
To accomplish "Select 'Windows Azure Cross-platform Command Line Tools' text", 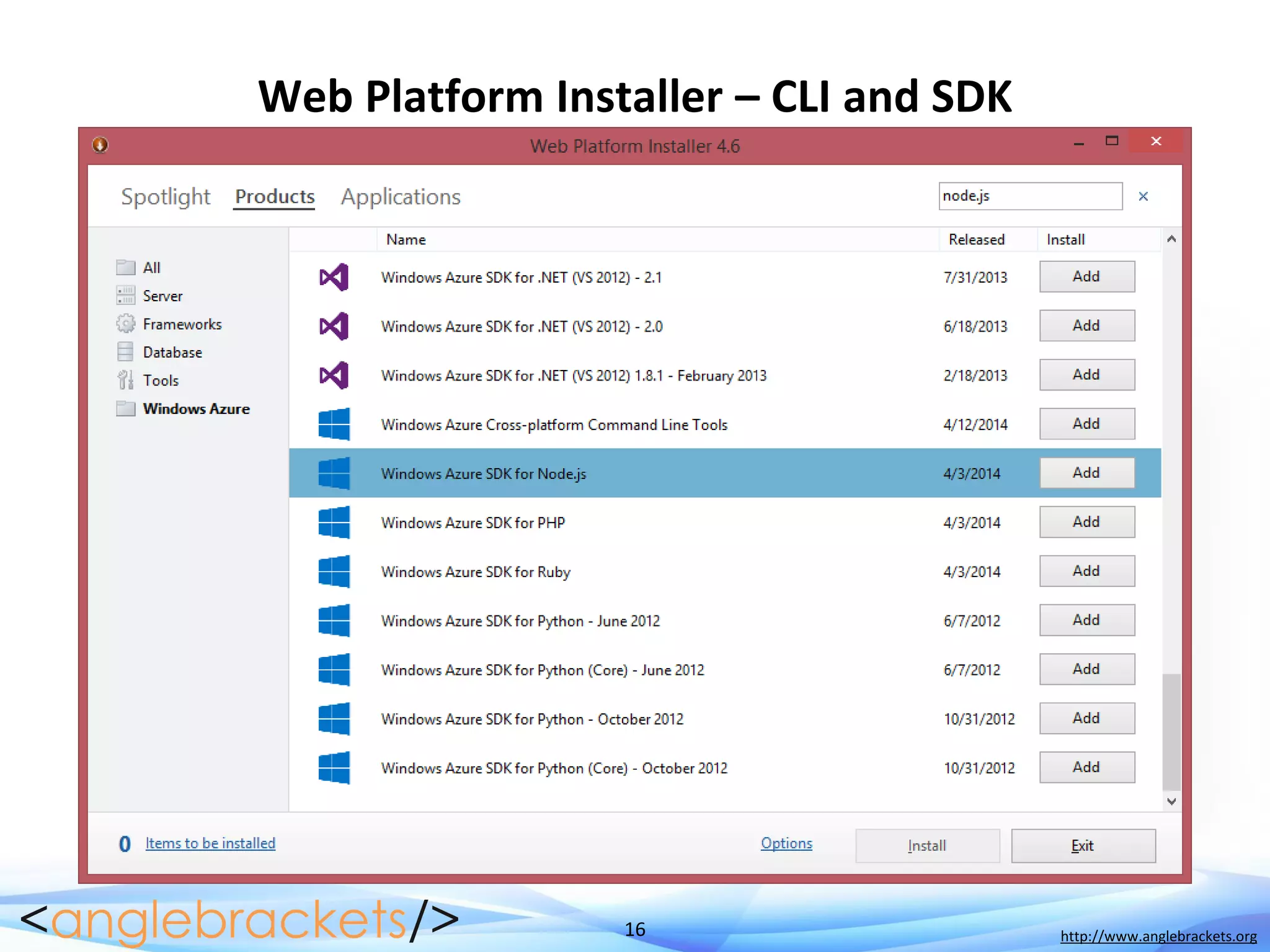I will (554, 425).
